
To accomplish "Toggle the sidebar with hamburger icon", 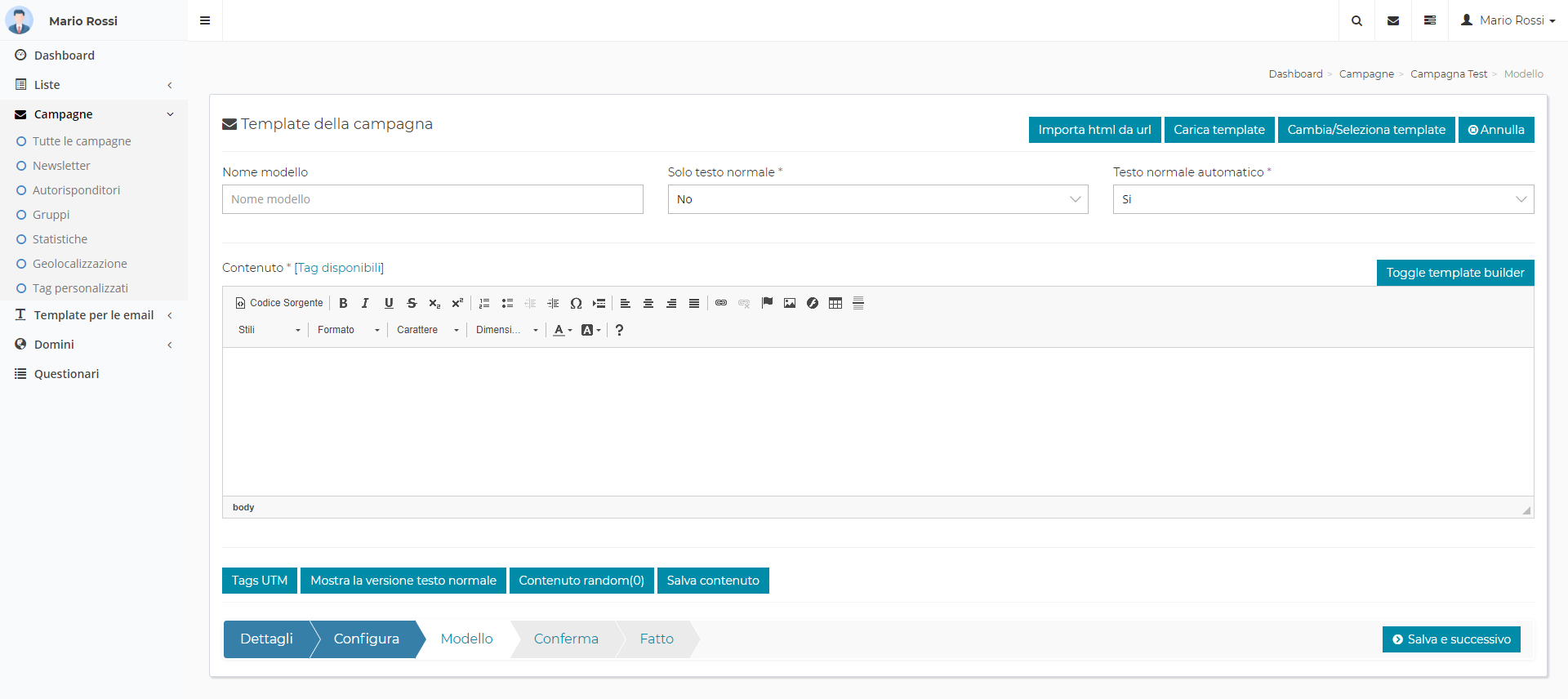I will pos(205,20).
